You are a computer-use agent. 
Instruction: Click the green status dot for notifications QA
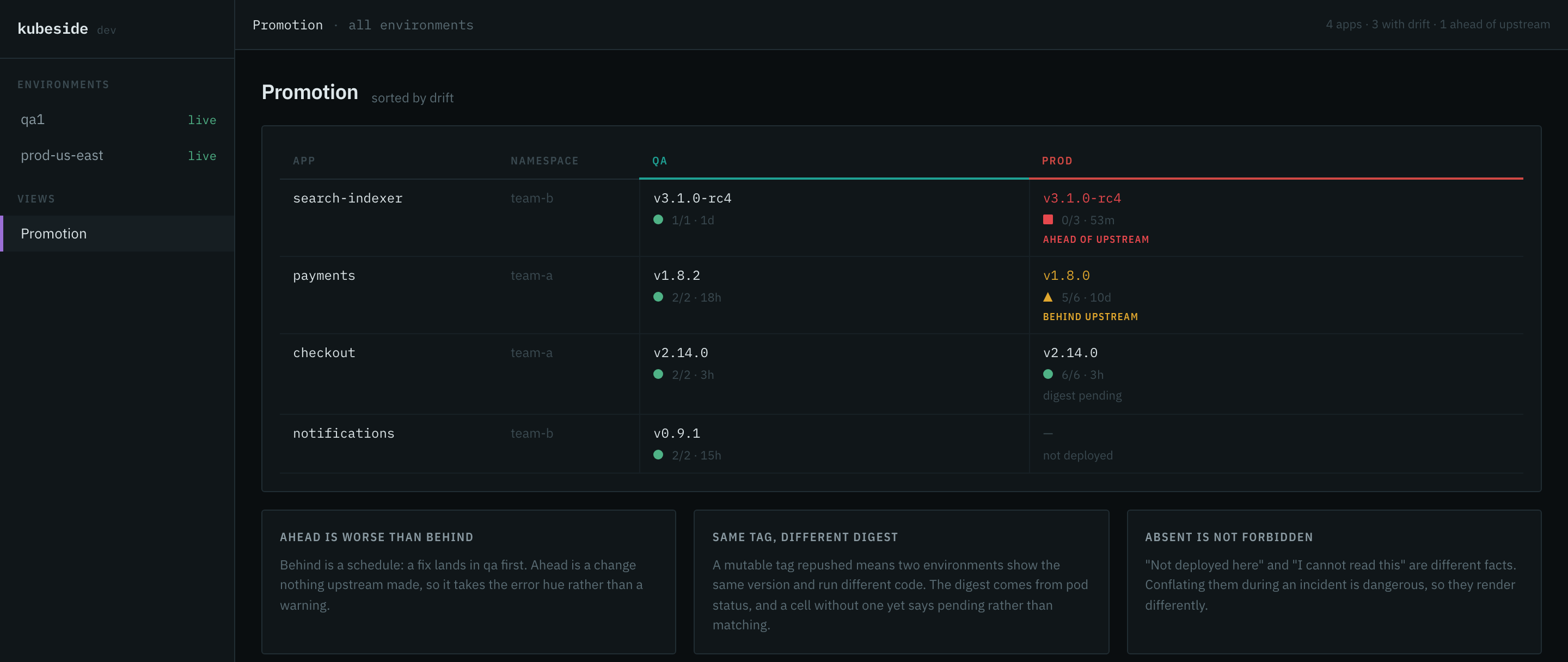coord(658,455)
